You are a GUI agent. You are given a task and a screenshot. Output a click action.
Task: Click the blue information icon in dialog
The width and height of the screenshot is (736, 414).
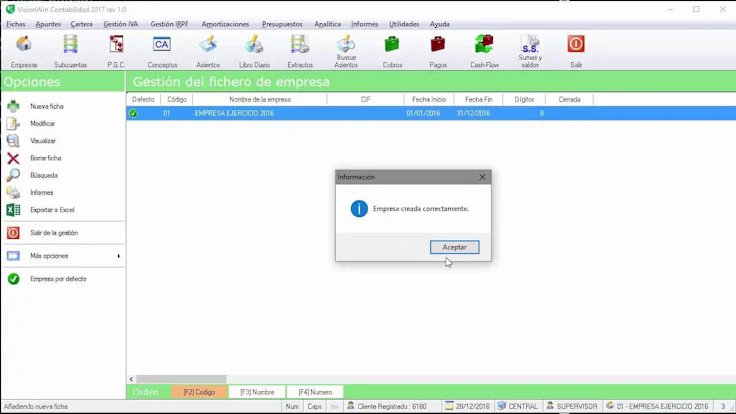[359, 208]
